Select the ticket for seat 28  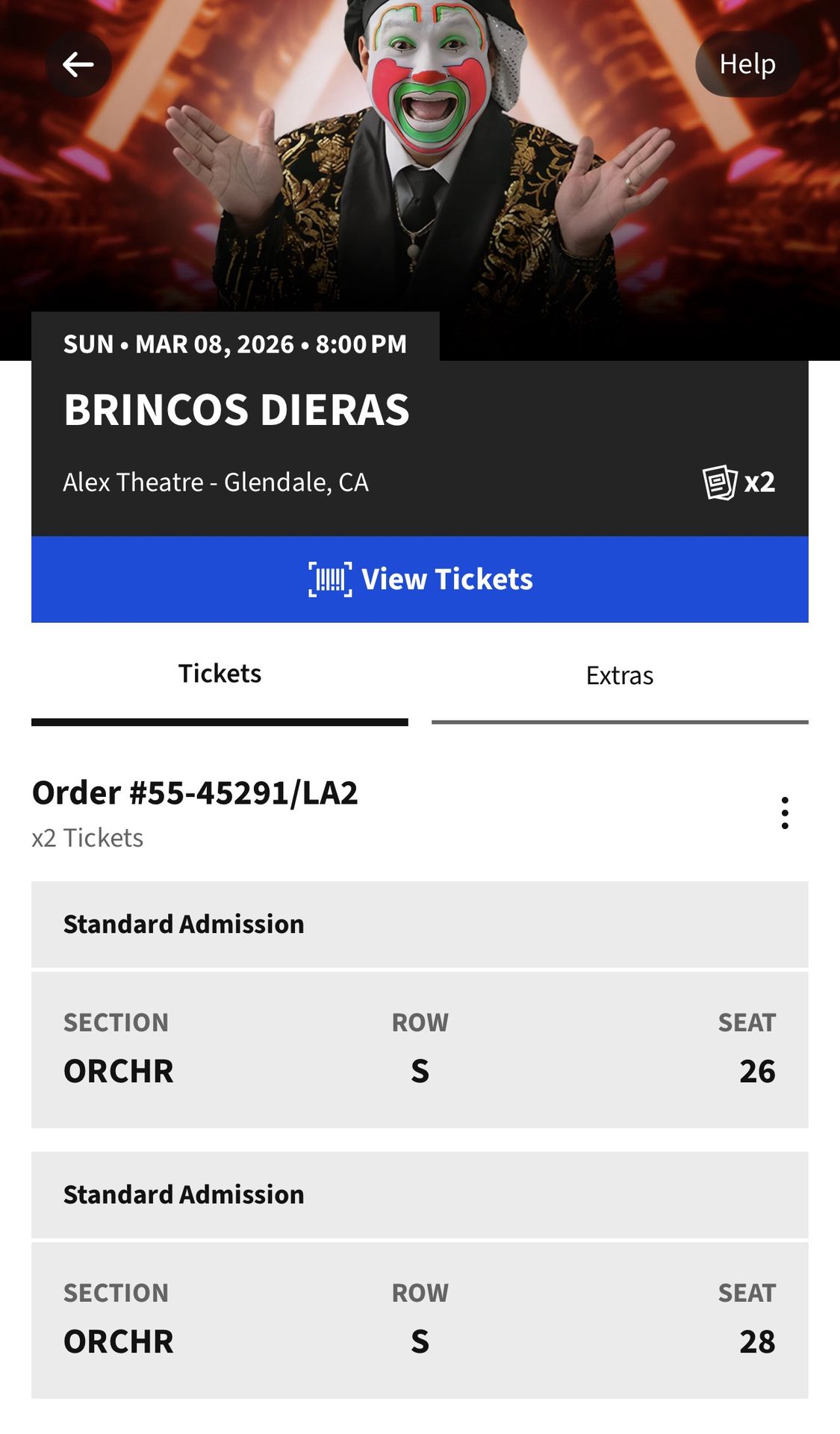tap(420, 1320)
